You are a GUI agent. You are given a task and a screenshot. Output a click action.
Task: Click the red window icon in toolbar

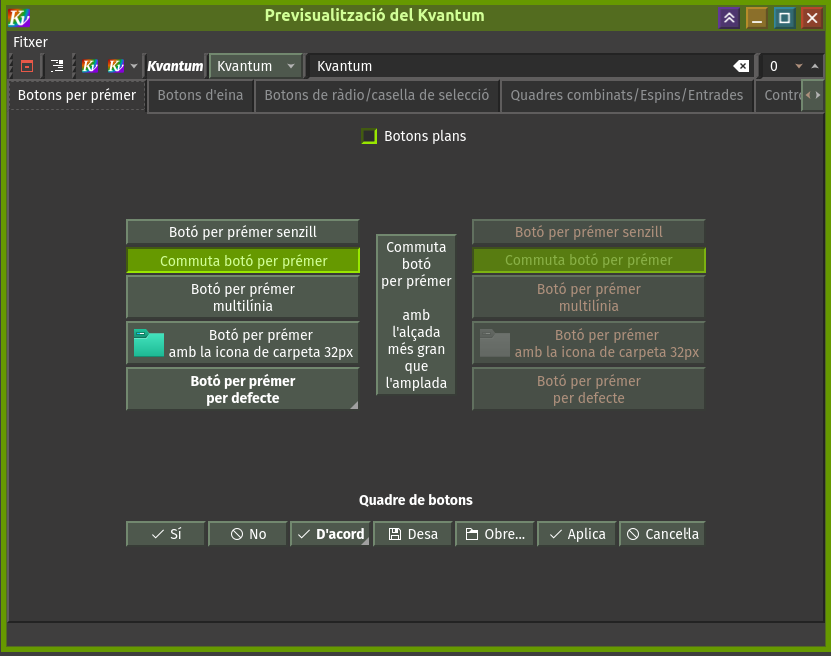pos(26,66)
